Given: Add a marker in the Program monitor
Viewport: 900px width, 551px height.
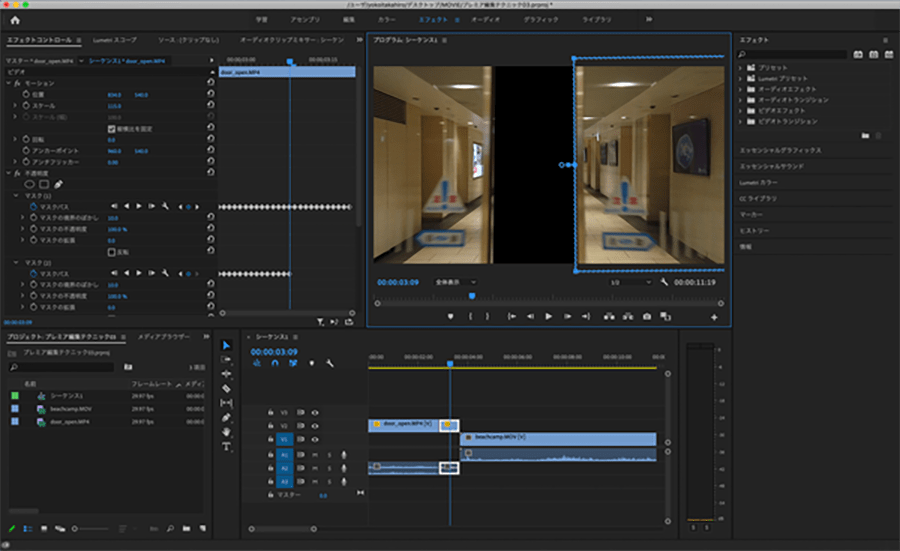Looking at the screenshot, I should (x=451, y=316).
